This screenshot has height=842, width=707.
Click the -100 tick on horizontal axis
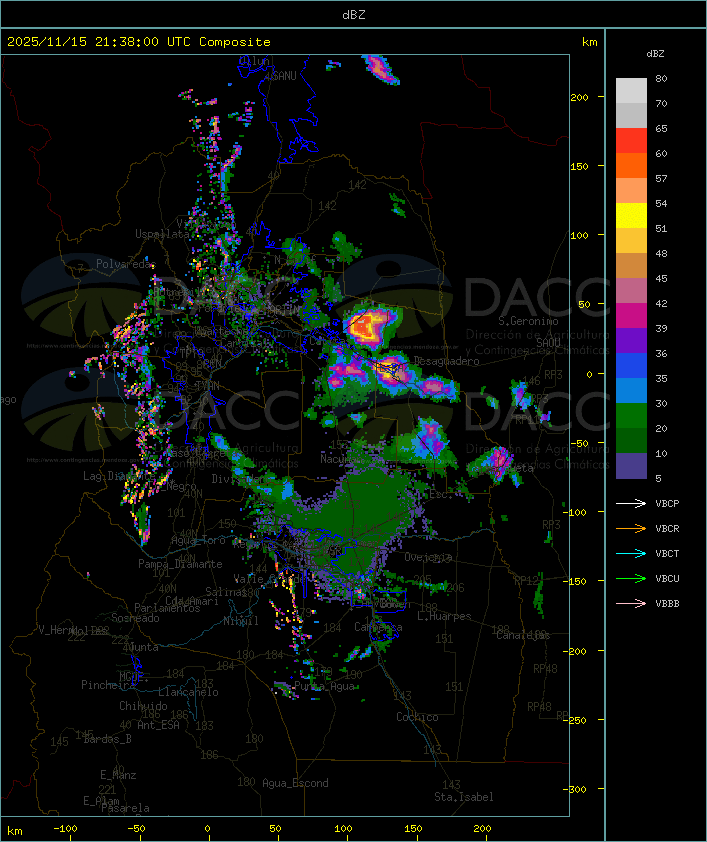(65, 829)
